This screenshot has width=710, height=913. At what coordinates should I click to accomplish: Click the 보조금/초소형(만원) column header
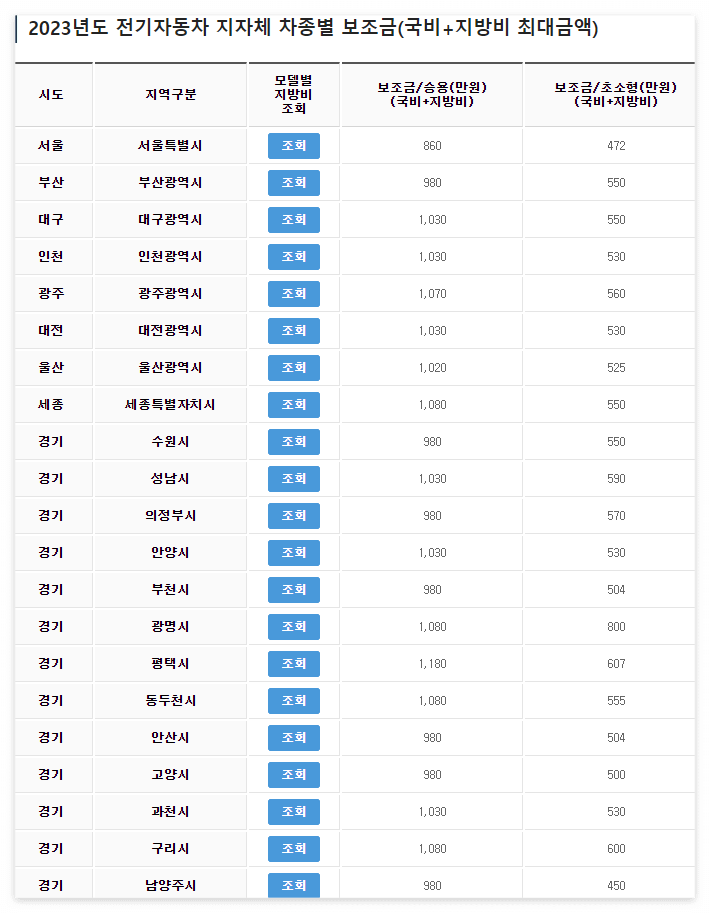pyautogui.click(x=607, y=94)
